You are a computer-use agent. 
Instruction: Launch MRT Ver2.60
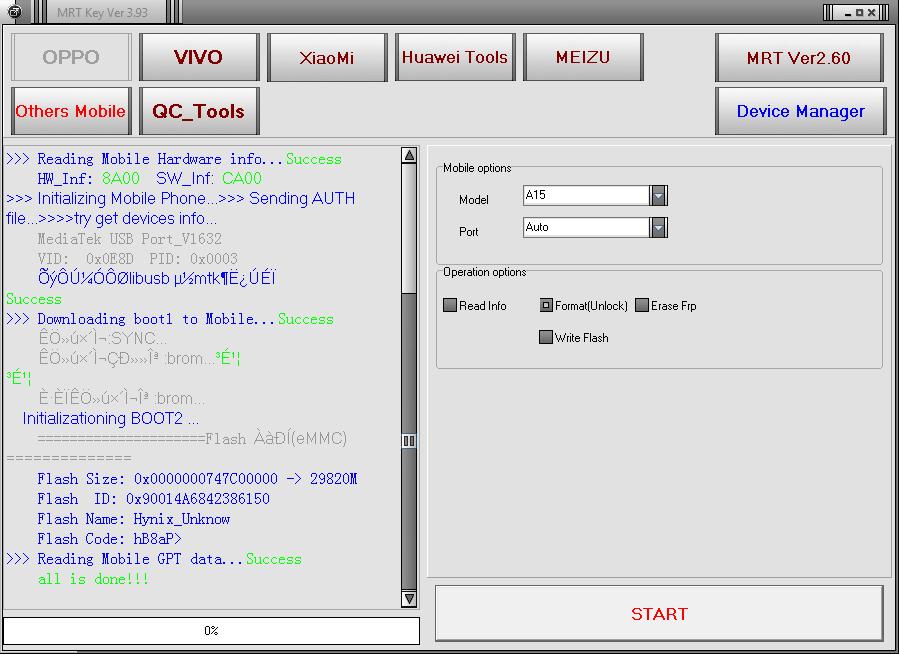(799, 57)
